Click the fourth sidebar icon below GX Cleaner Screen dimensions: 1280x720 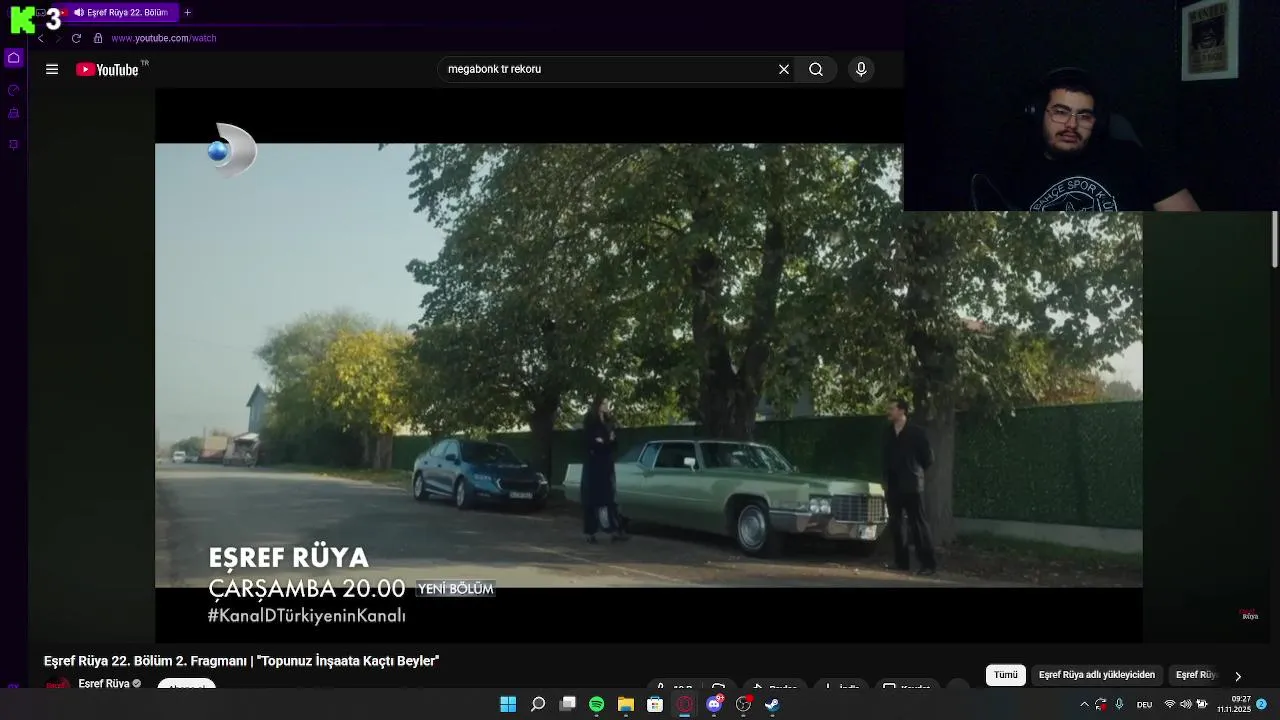[14, 145]
